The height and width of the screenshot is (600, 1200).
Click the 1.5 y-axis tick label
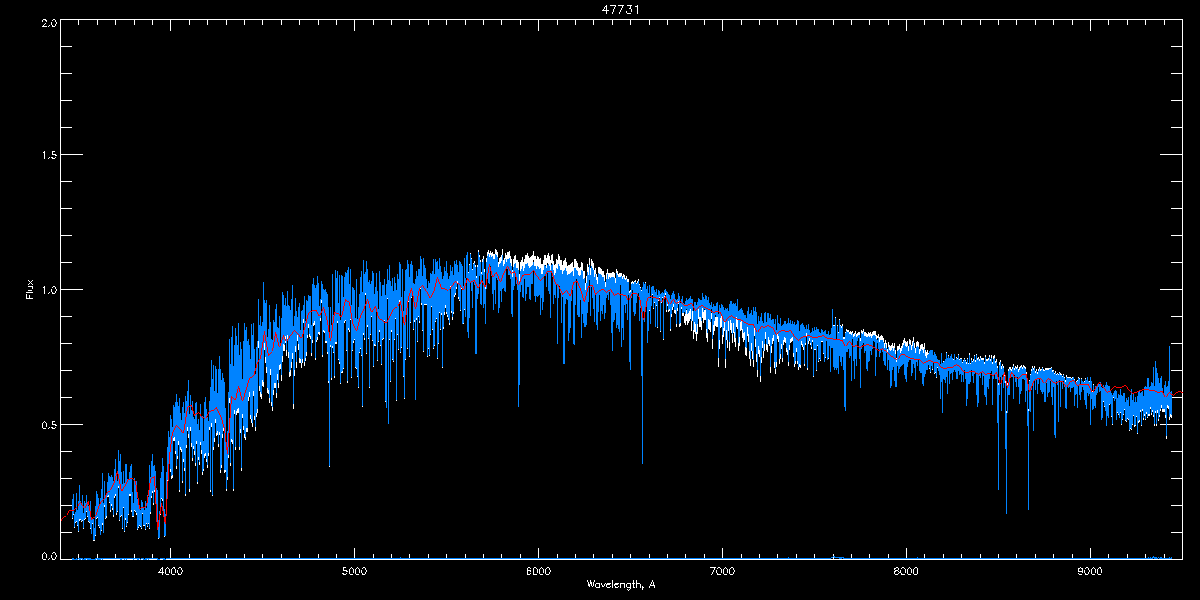(47, 155)
